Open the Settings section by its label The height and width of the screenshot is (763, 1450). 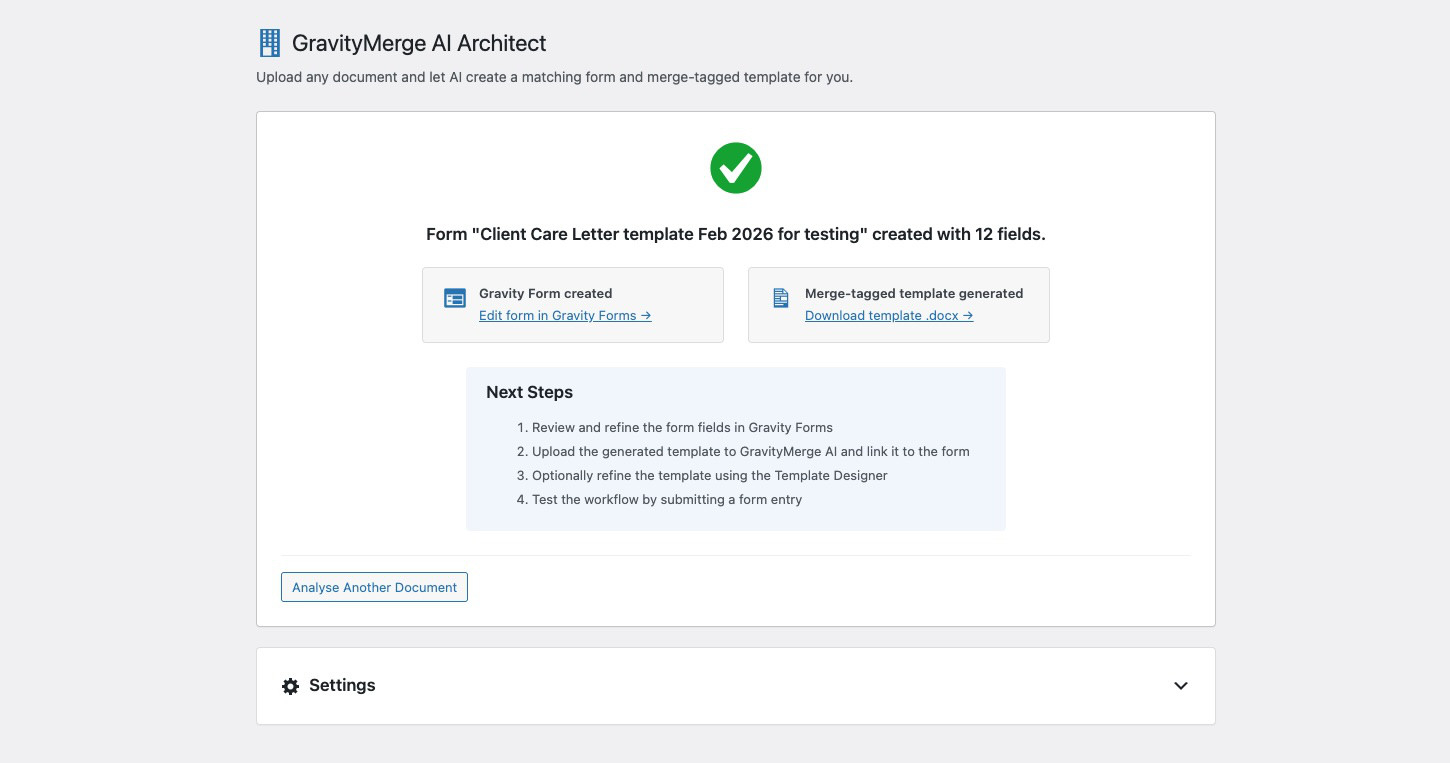[342, 686]
